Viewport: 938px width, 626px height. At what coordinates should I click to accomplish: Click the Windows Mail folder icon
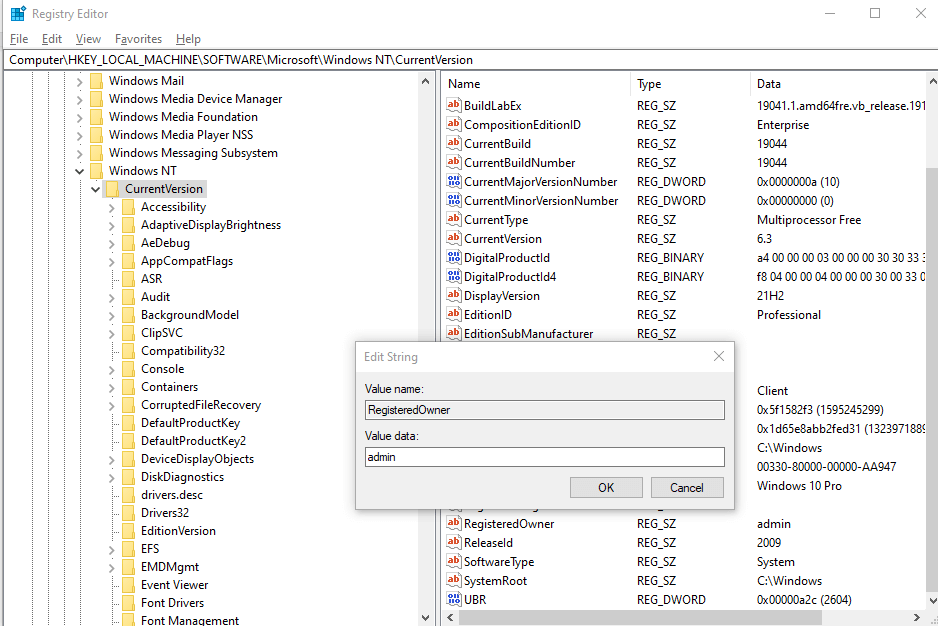click(96, 81)
